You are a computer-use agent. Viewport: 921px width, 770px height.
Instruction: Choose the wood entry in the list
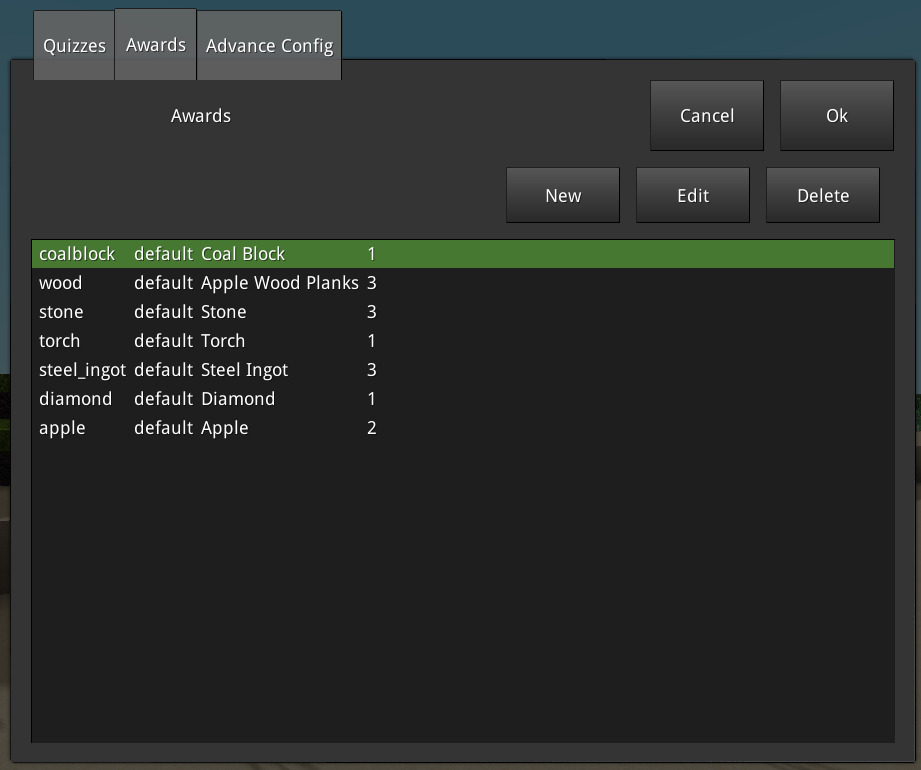tap(61, 283)
